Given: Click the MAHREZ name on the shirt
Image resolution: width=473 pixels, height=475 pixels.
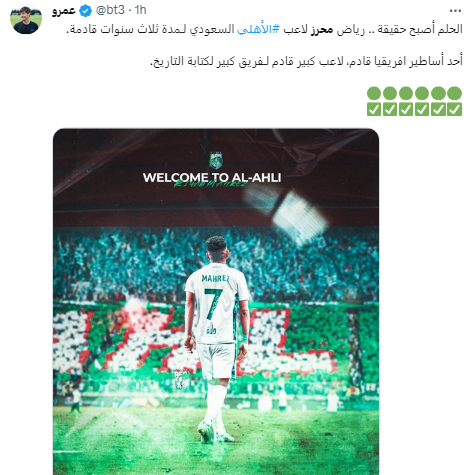Looking at the screenshot, I should pyautogui.click(x=215, y=278).
